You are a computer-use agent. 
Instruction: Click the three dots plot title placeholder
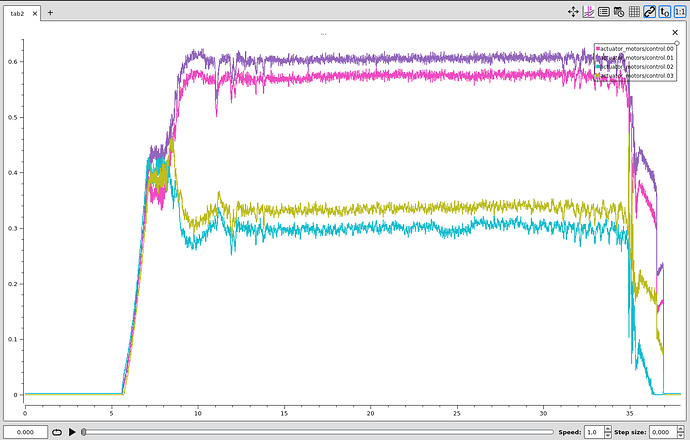323,34
